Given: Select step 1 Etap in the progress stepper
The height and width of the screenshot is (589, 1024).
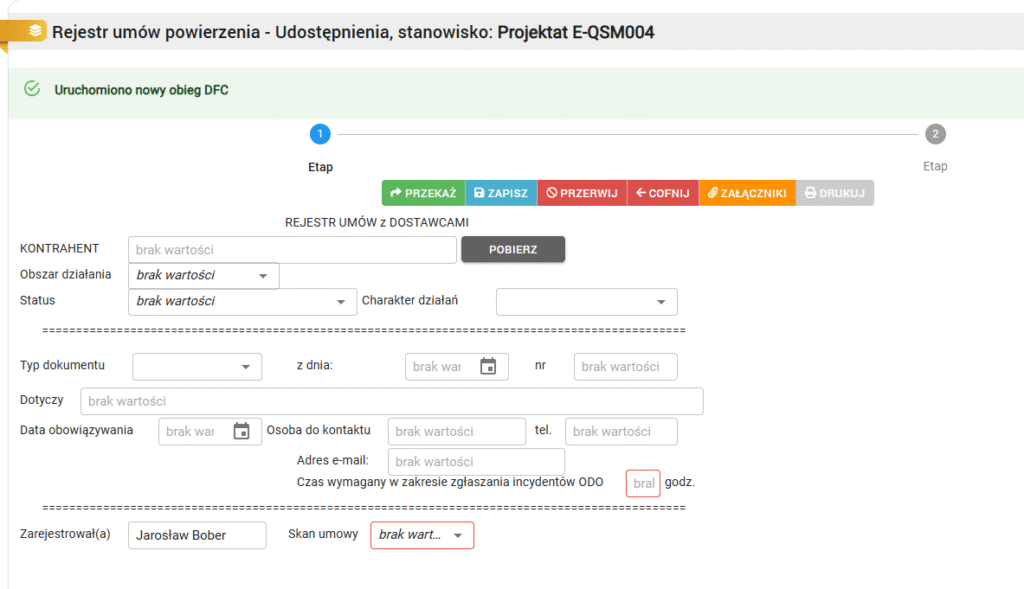Looking at the screenshot, I should 319,134.
